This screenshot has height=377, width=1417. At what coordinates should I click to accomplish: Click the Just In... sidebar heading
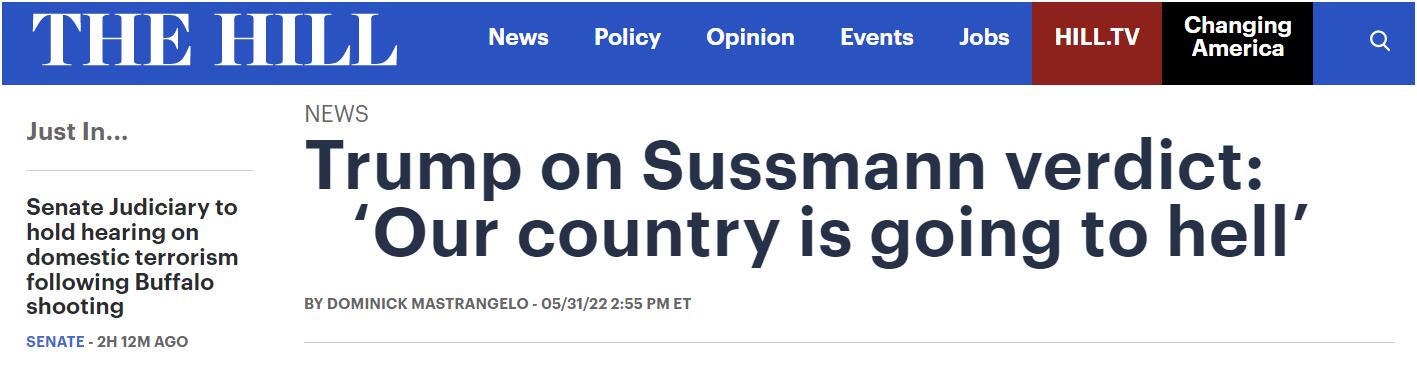[x=77, y=132]
